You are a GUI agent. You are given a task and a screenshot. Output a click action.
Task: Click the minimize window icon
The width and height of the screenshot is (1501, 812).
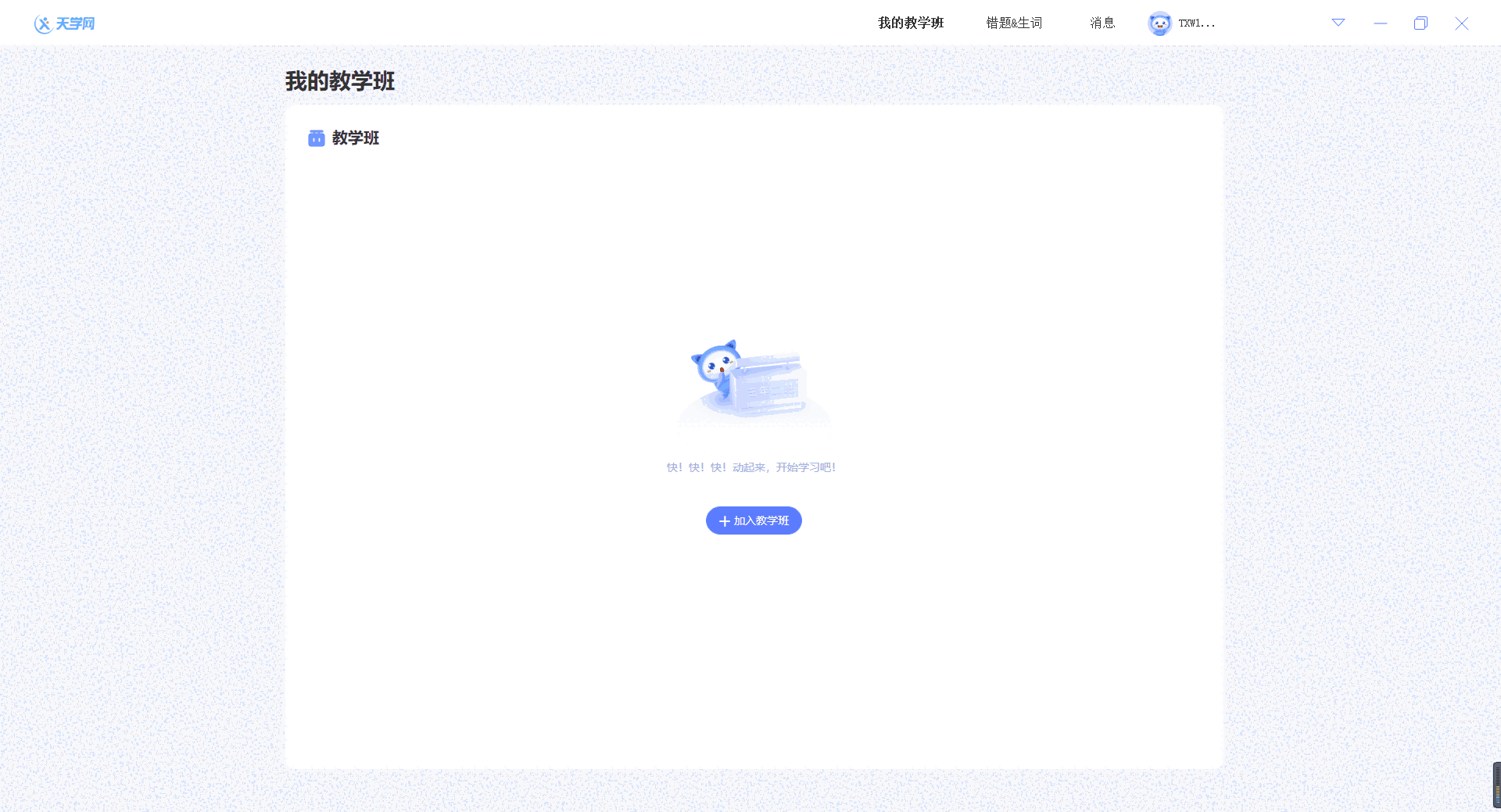point(1380,23)
